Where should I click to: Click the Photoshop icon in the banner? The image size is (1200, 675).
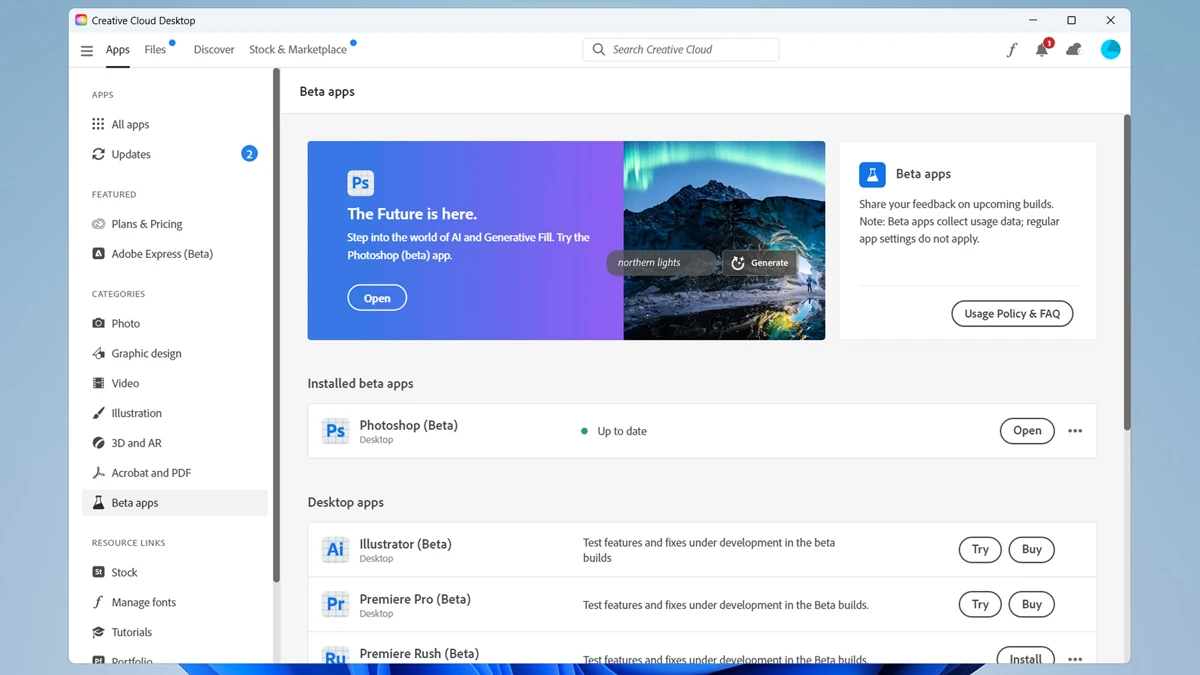click(x=360, y=183)
